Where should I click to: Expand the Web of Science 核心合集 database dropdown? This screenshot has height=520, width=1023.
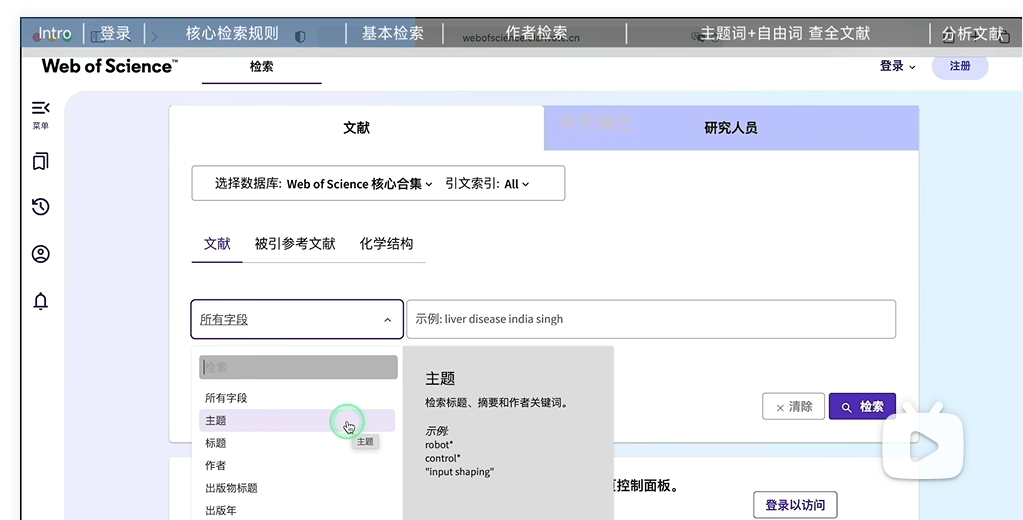[x=359, y=184]
